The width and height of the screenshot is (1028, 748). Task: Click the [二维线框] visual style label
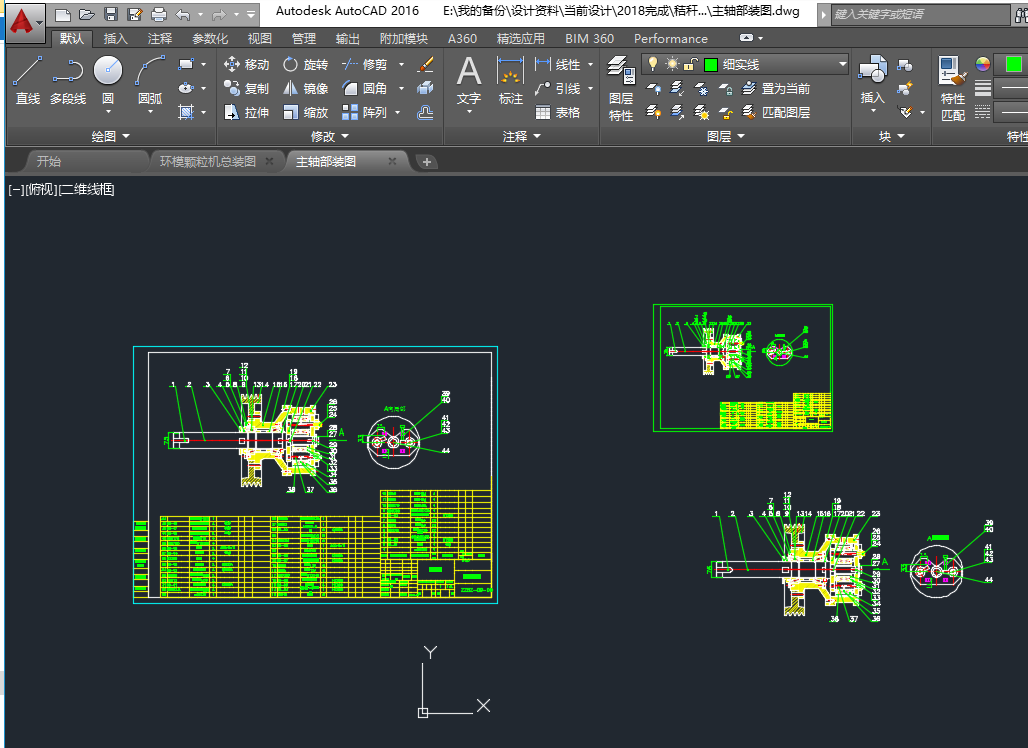coord(87,189)
